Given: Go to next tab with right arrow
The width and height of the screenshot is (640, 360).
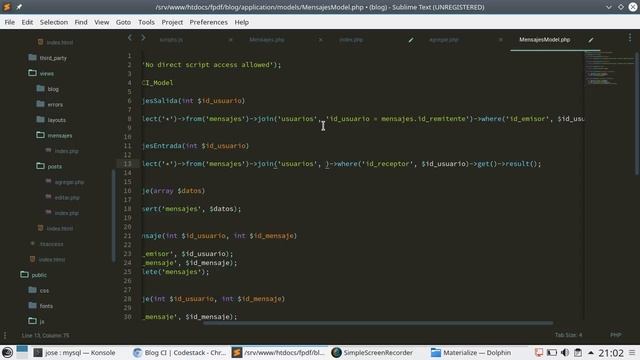Looking at the screenshot, I should (x=143, y=38).
